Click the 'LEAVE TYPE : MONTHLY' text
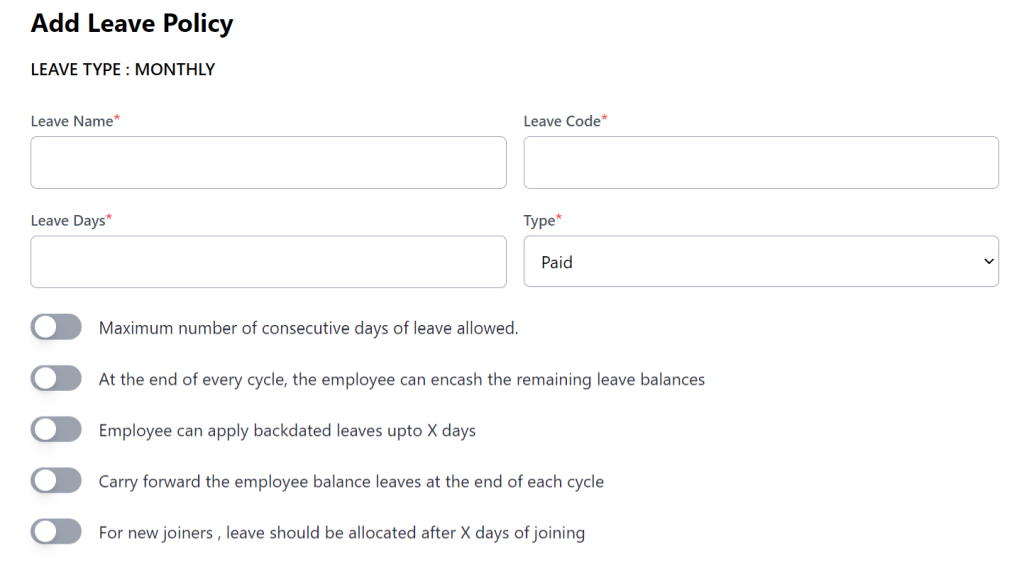Viewport: 1024px width, 567px height. click(x=123, y=70)
